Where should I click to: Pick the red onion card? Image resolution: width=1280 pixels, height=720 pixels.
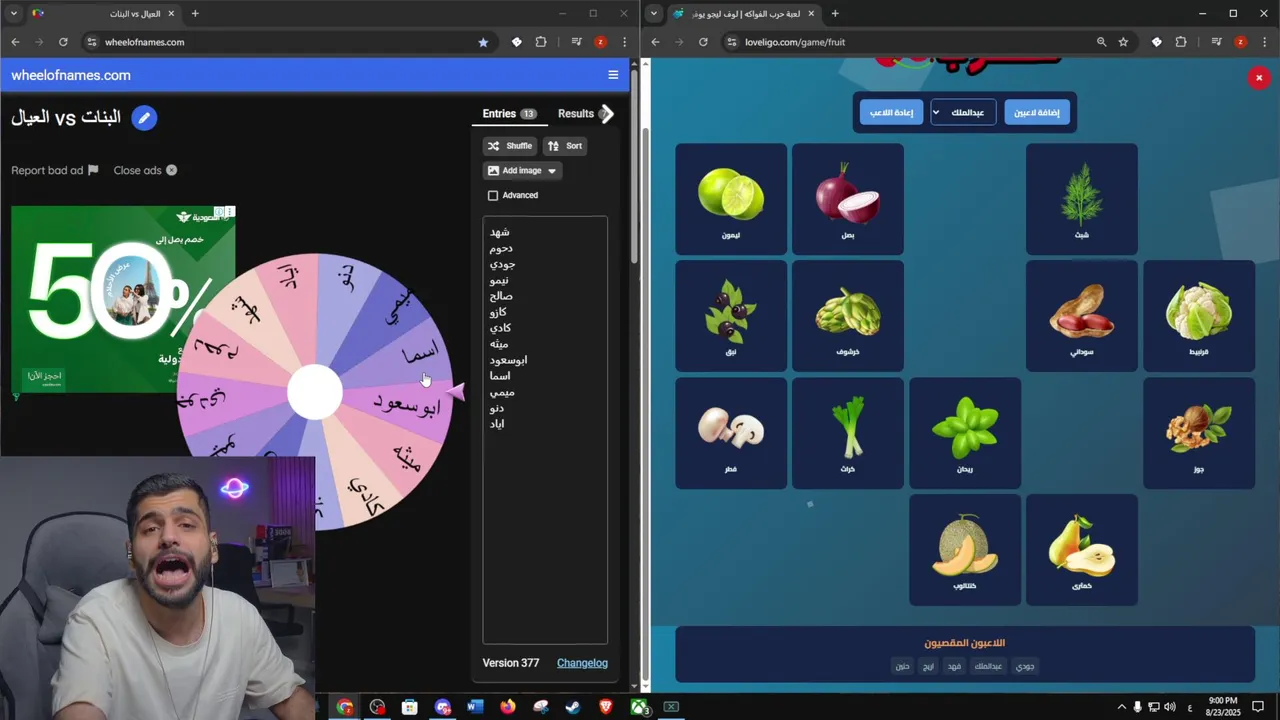(848, 199)
